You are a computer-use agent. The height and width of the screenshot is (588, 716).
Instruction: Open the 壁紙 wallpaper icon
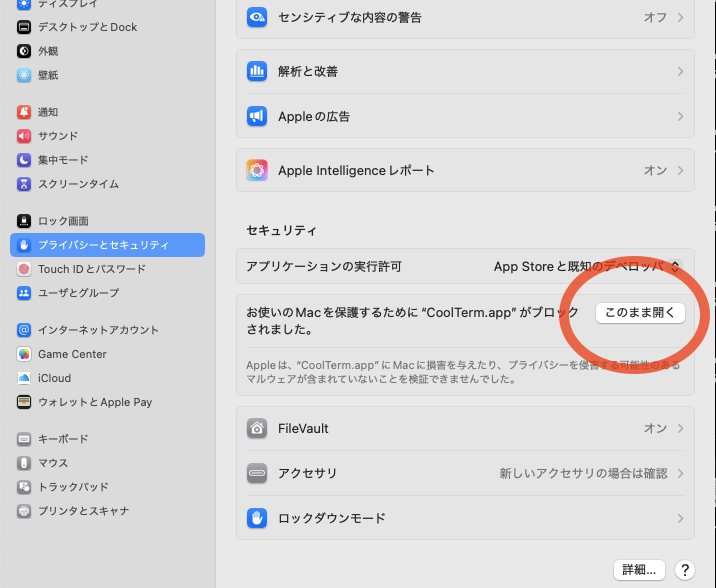click(24, 75)
